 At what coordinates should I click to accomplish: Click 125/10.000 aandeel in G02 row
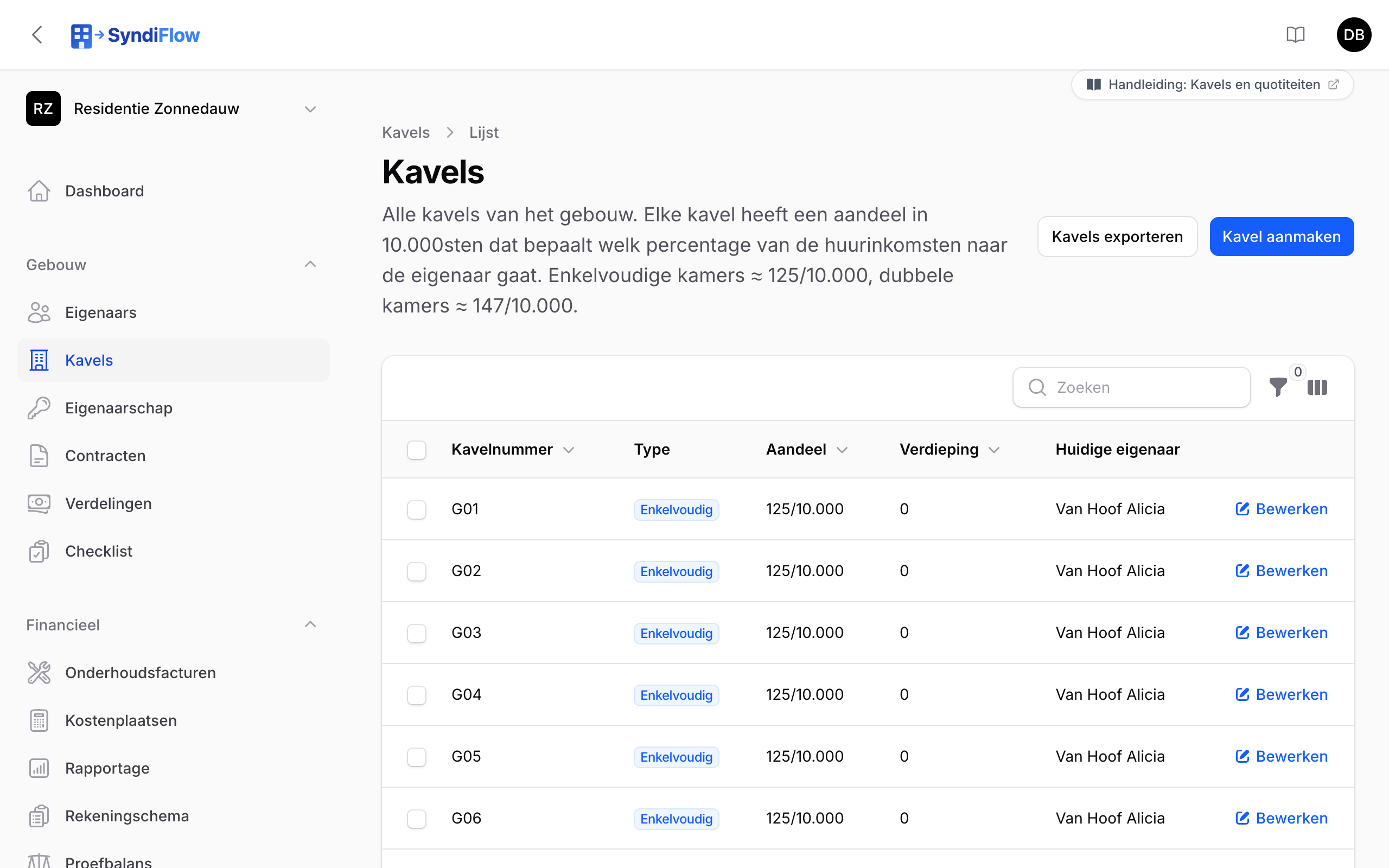805,571
